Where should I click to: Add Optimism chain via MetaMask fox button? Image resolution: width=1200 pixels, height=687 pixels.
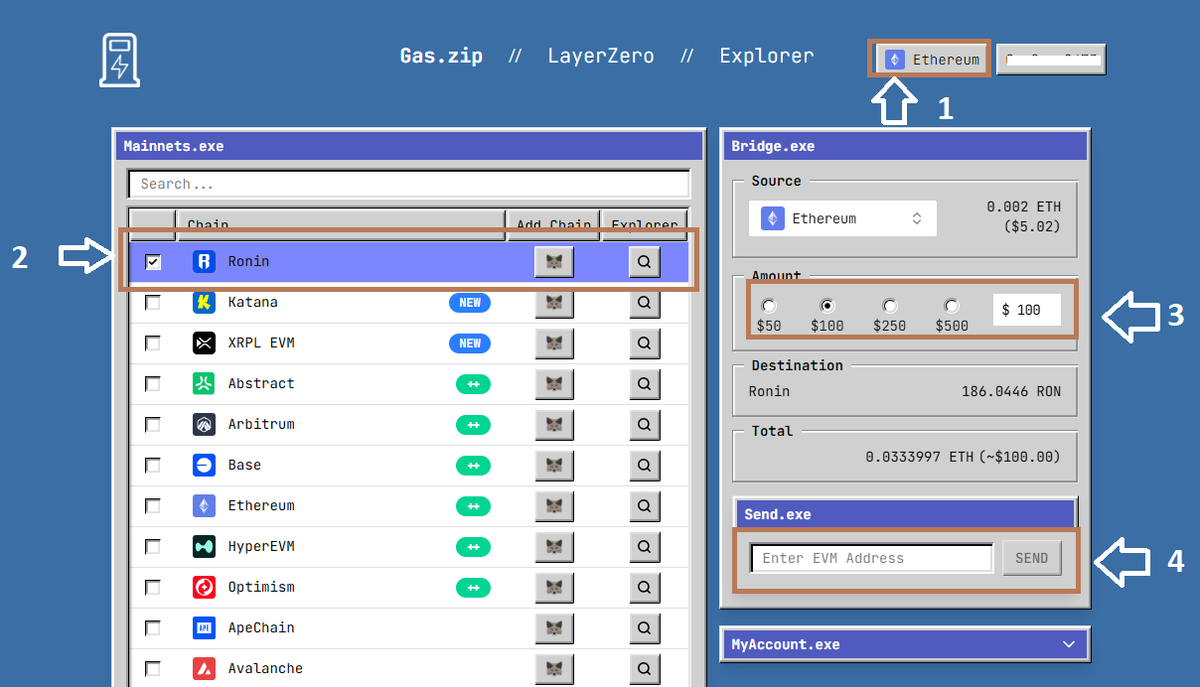(x=554, y=587)
